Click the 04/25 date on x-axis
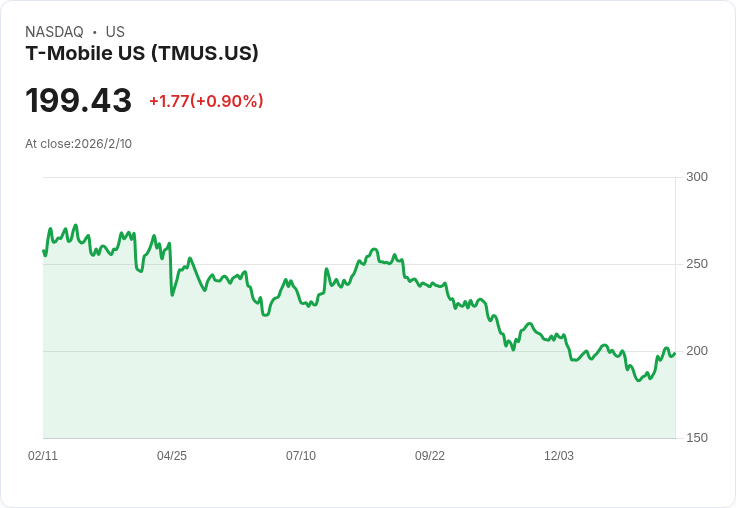Image resolution: width=736 pixels, height=508 pixels. (x=172, y=456)
